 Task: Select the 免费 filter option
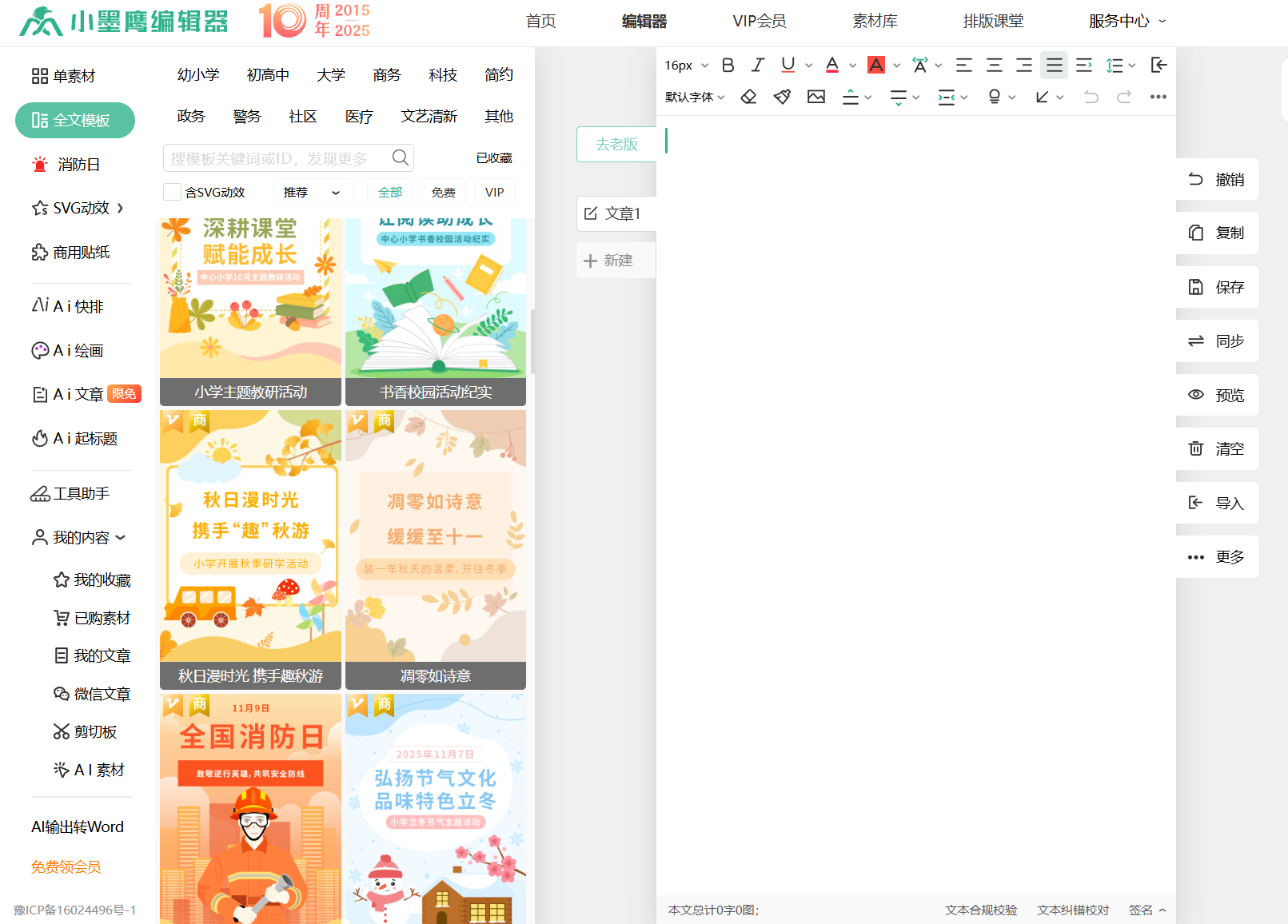click(x=443, y=193)
